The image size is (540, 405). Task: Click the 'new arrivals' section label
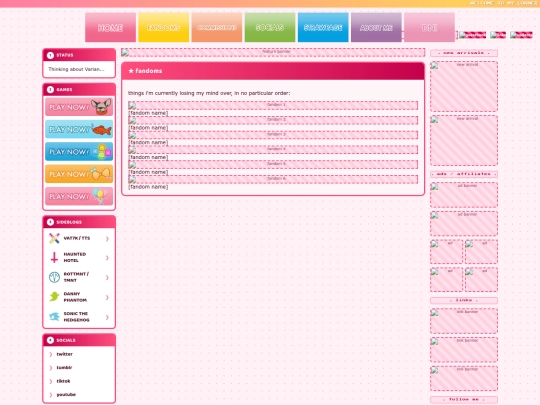pos(464,53)
